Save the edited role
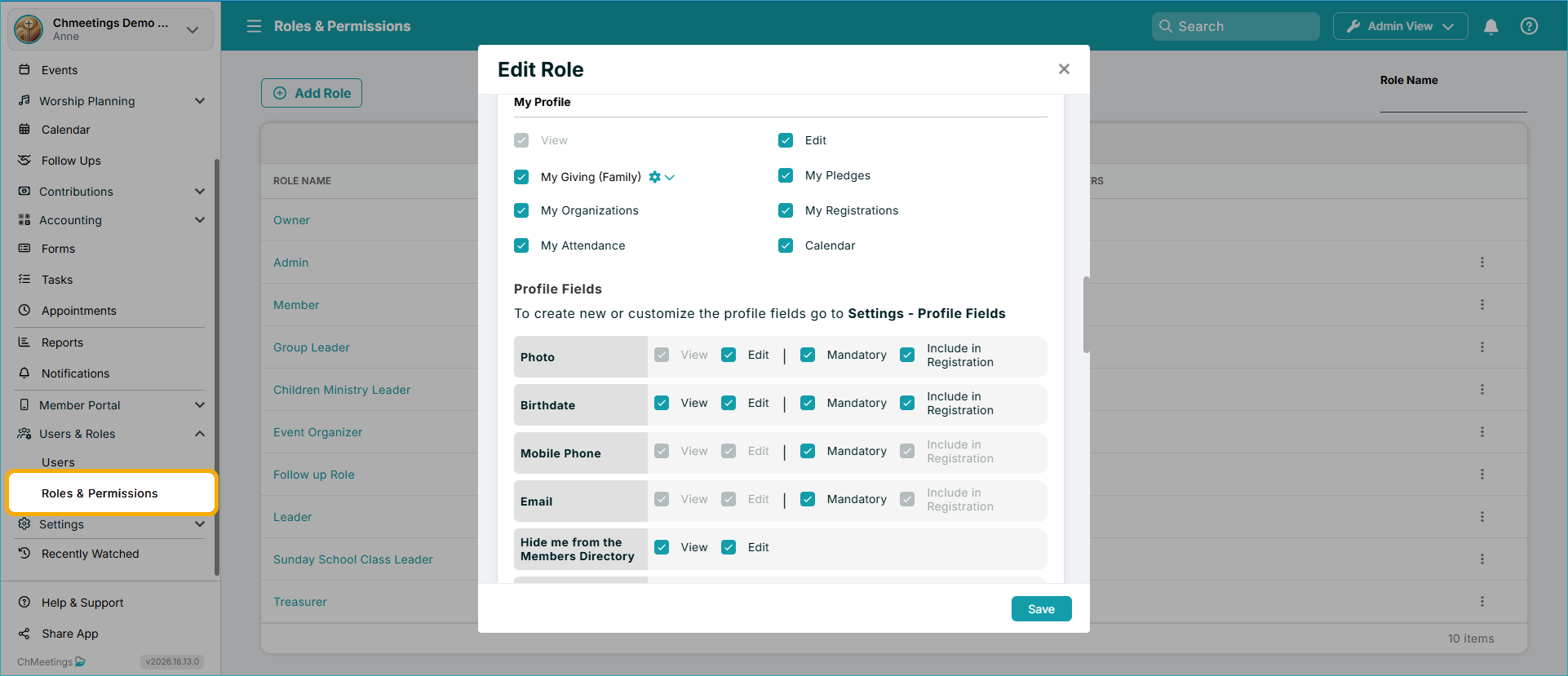This screenshot has width=1568, height=676. [1041, 609]
